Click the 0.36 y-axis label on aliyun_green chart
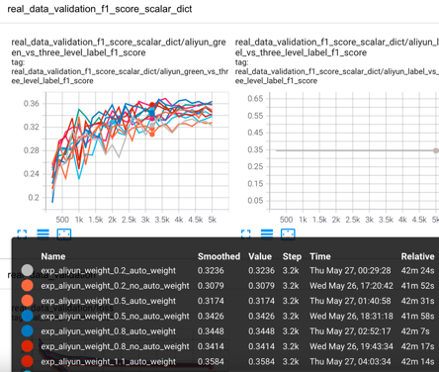 (31, 103)
